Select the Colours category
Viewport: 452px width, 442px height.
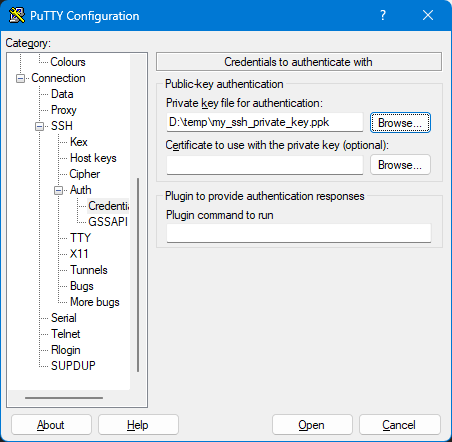click(68, 62)
